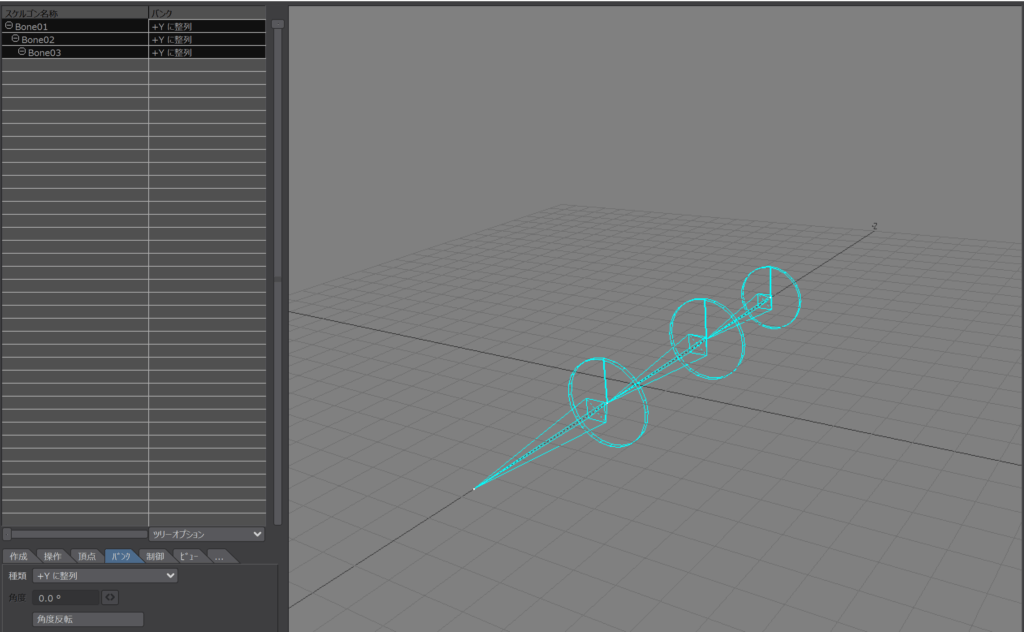1024x632 pixels.
Task: Click the 角度反転 button
Action: point(88,619)
